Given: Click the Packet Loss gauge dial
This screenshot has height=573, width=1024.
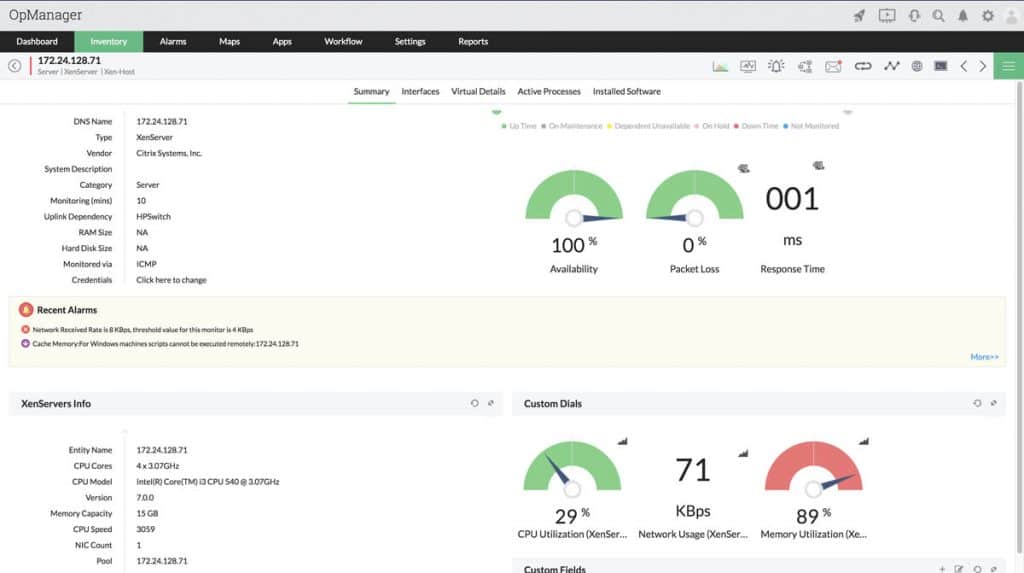Looking at the screenshot, I should (x=694, y=197).
